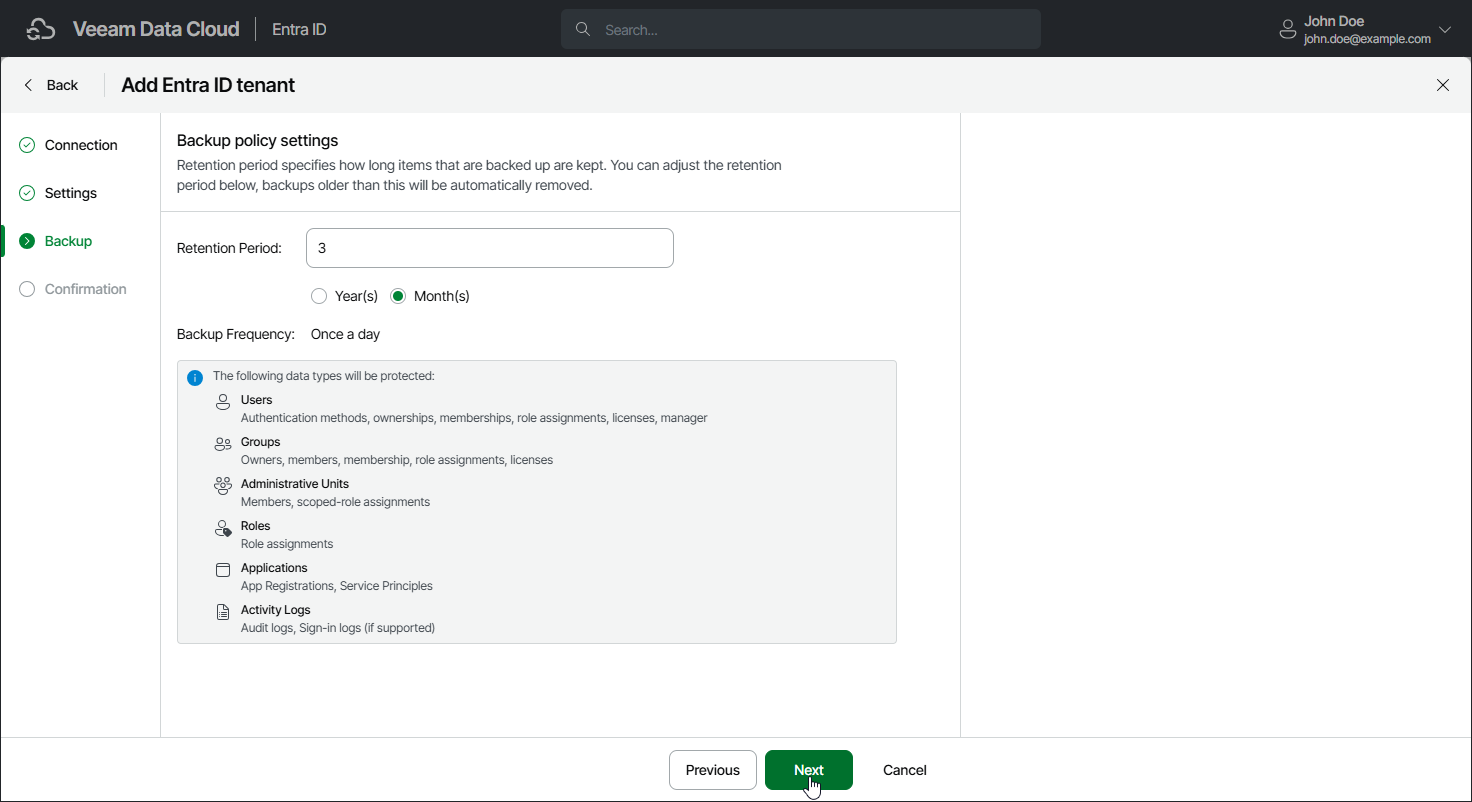Click the 'Add Entra ID tenant' title
This screenshot has width=1472, height=802.
(208, 85)
